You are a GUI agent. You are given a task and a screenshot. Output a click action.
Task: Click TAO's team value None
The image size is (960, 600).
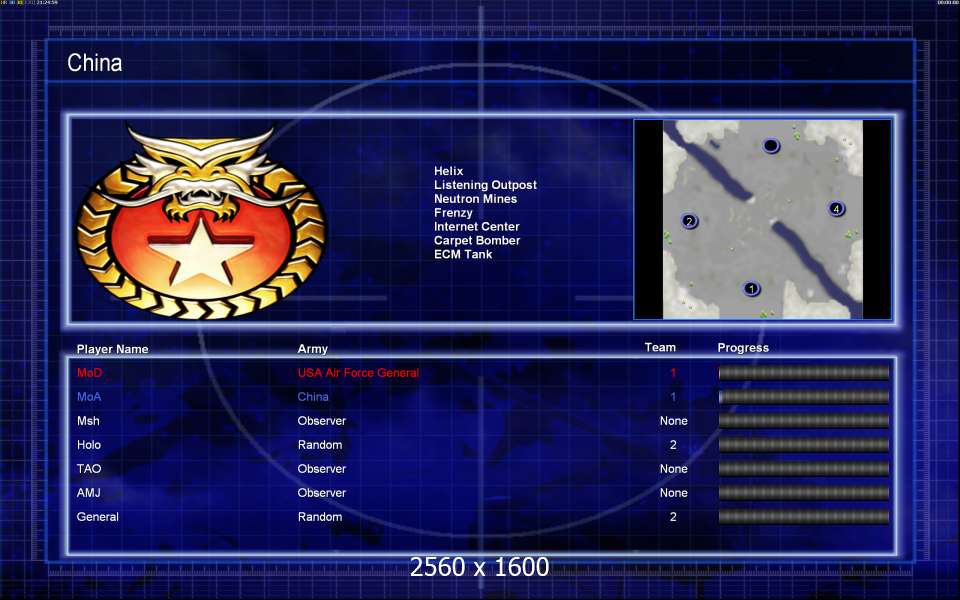click(673, 468)
